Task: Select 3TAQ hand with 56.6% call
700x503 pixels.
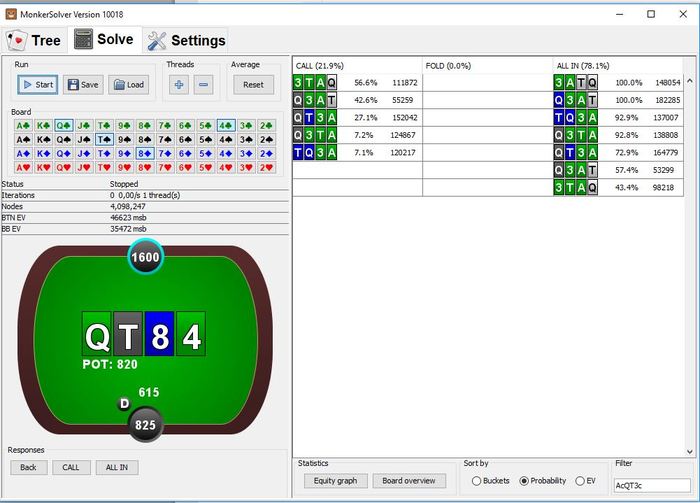Action: [x=357, y=83]
